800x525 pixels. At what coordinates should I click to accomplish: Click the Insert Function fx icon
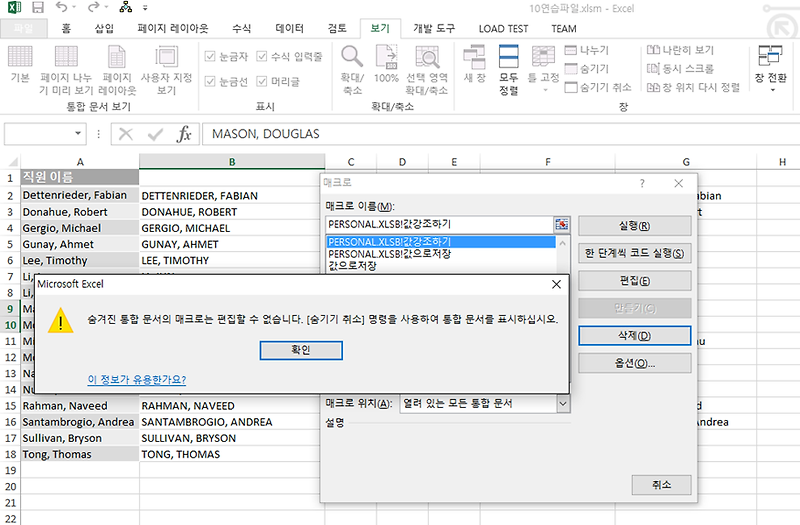184,134
